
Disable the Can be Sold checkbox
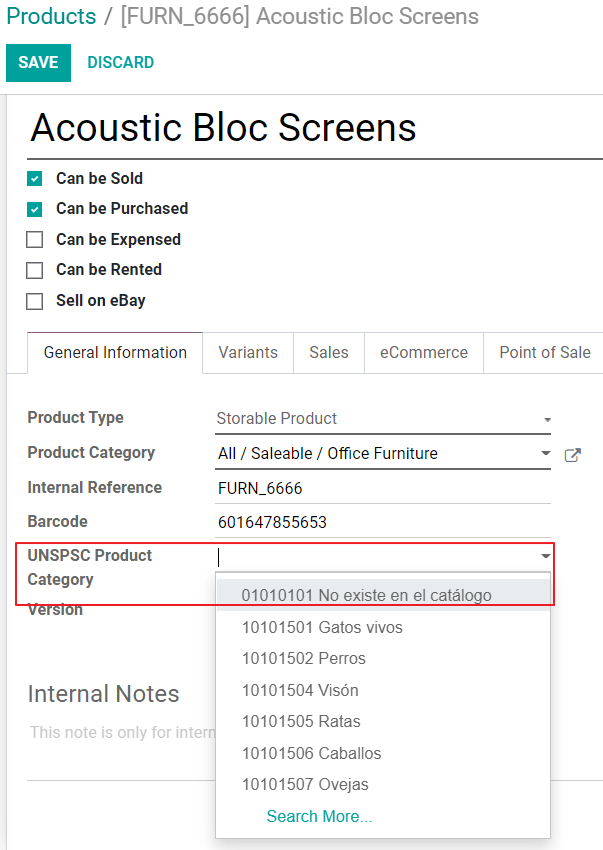point(34,178)
